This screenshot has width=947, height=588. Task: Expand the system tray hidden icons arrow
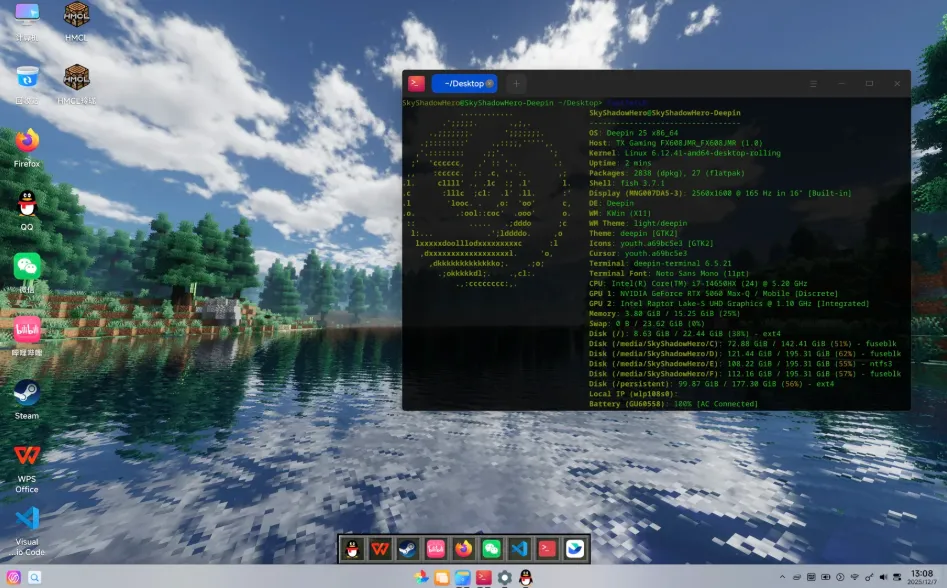[x=783, y=577]
